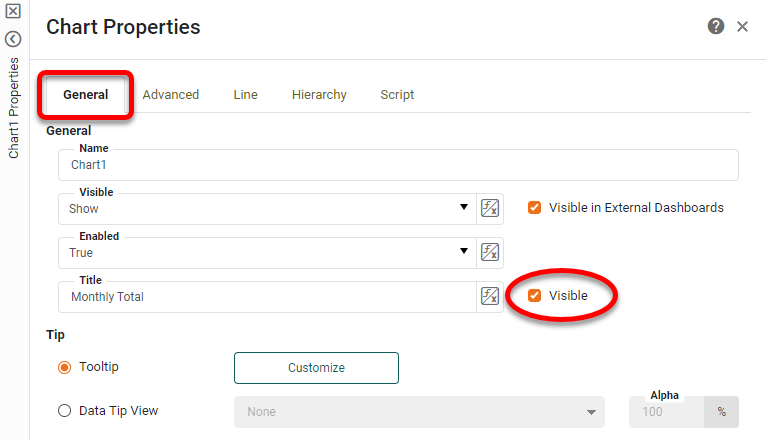Select the Tooltip radio button

point(65,367)
